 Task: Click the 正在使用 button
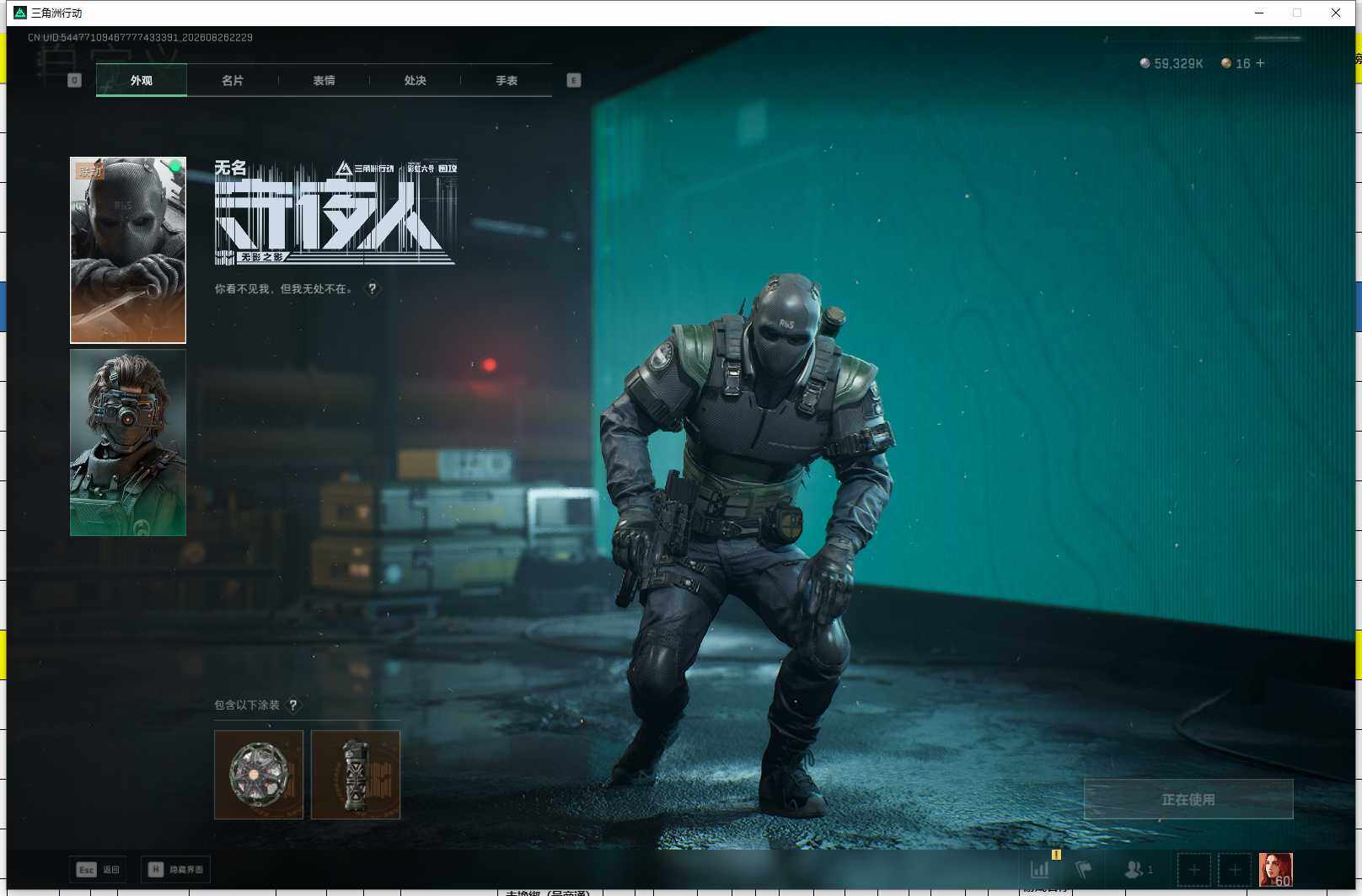(1188, 799)
